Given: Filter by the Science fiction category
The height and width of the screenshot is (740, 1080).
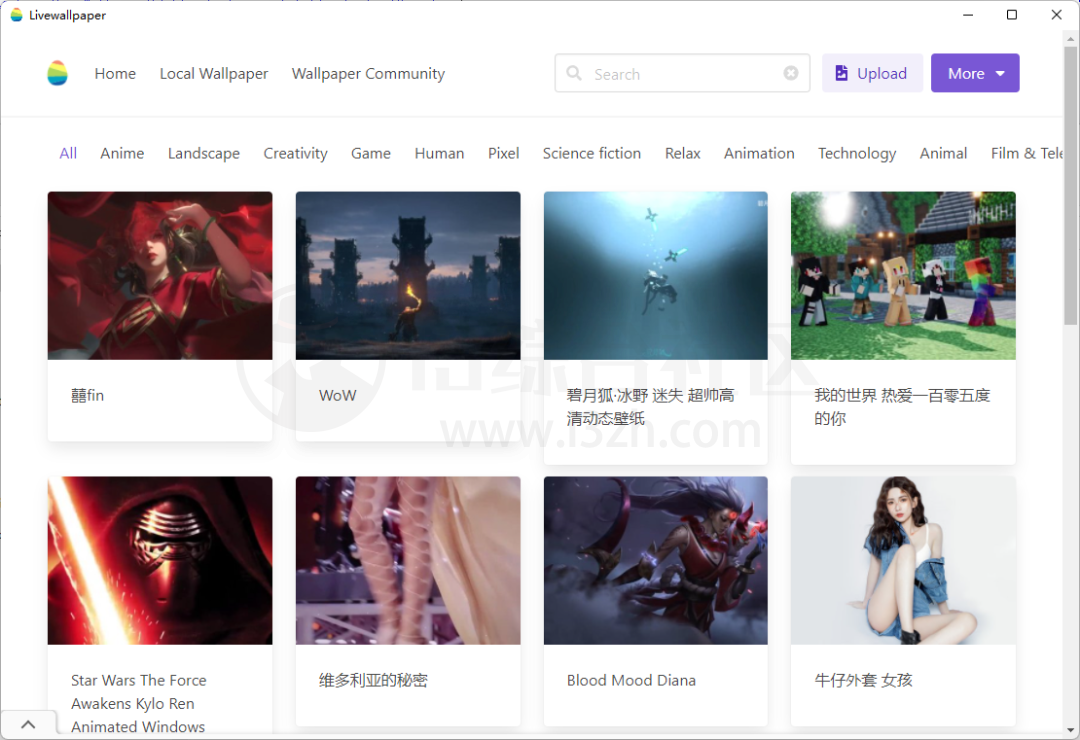Looking at the screenshot, I should coord(592,153).
